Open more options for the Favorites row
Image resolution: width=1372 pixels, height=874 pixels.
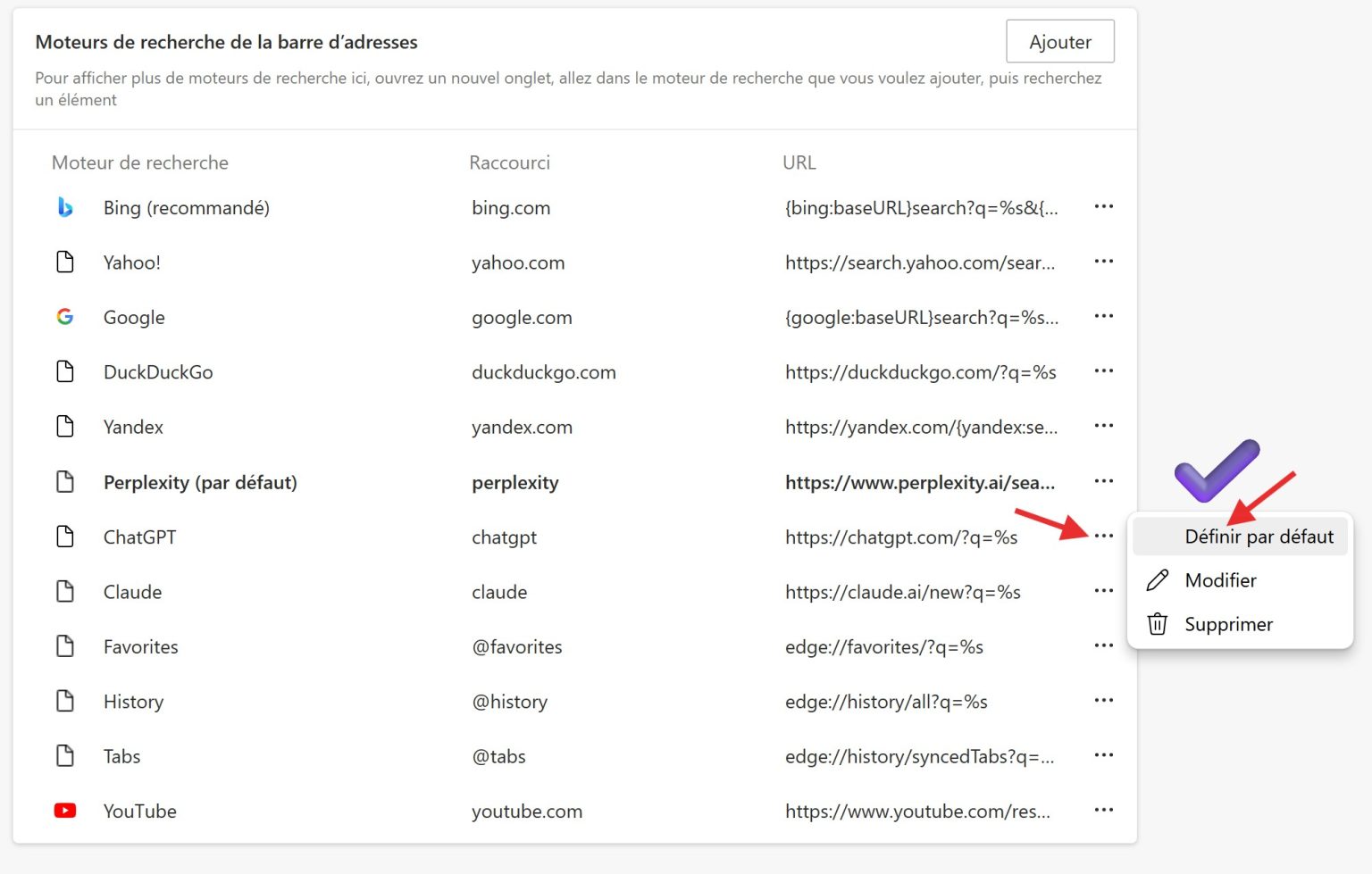click(x=1103, y=645)
